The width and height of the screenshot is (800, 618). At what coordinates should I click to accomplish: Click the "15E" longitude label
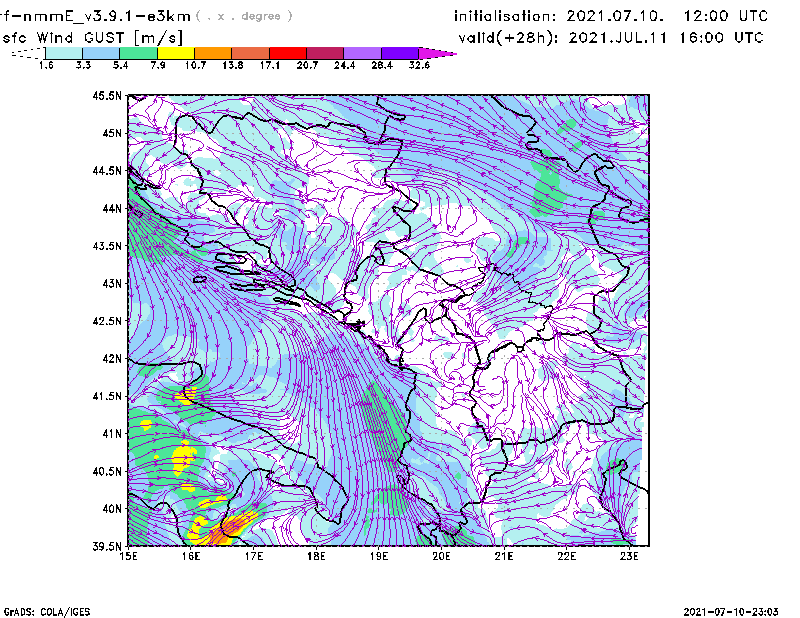coord(128,556)
